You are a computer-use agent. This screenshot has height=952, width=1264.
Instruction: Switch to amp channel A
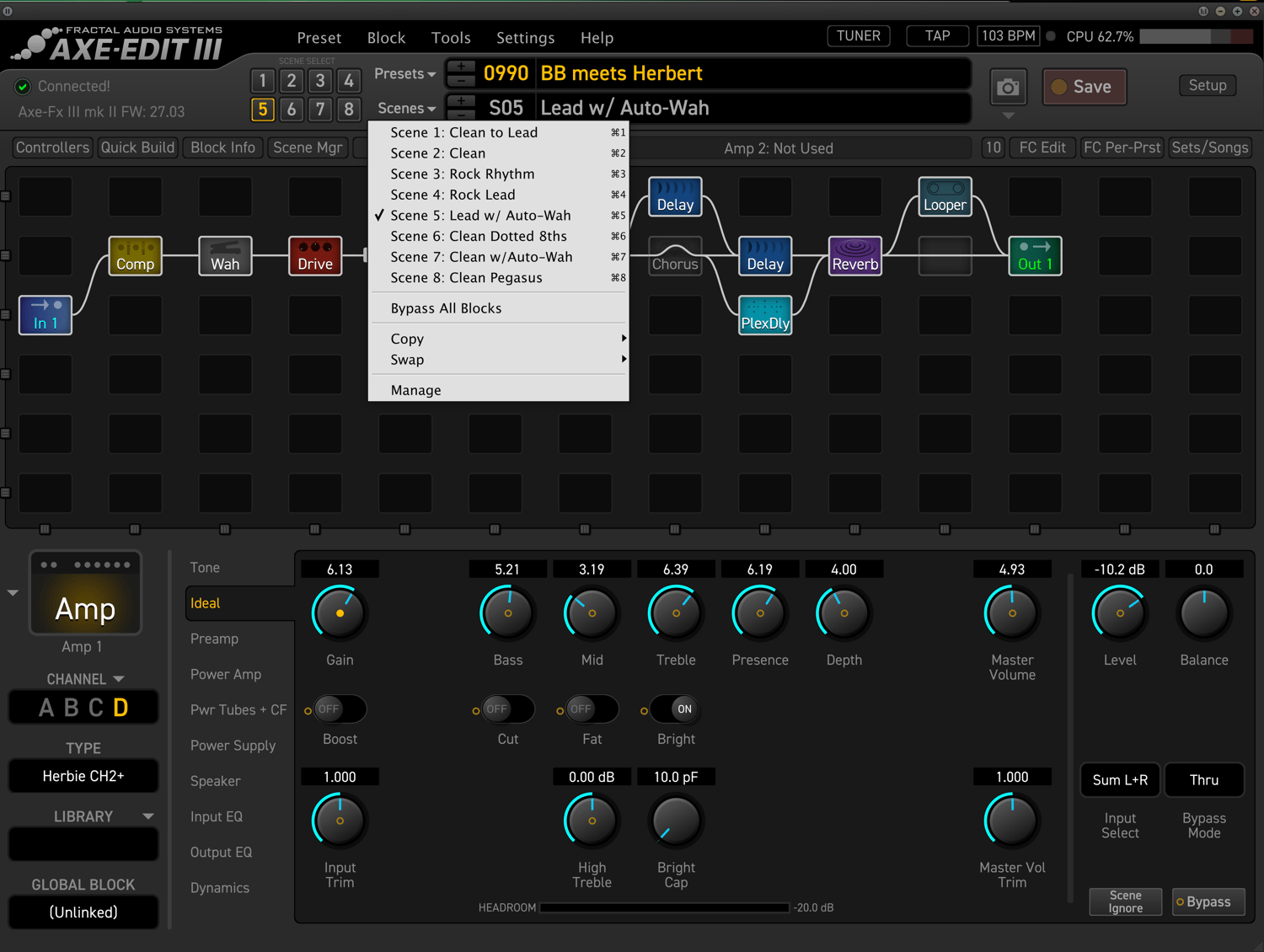(x=46, y=708)
